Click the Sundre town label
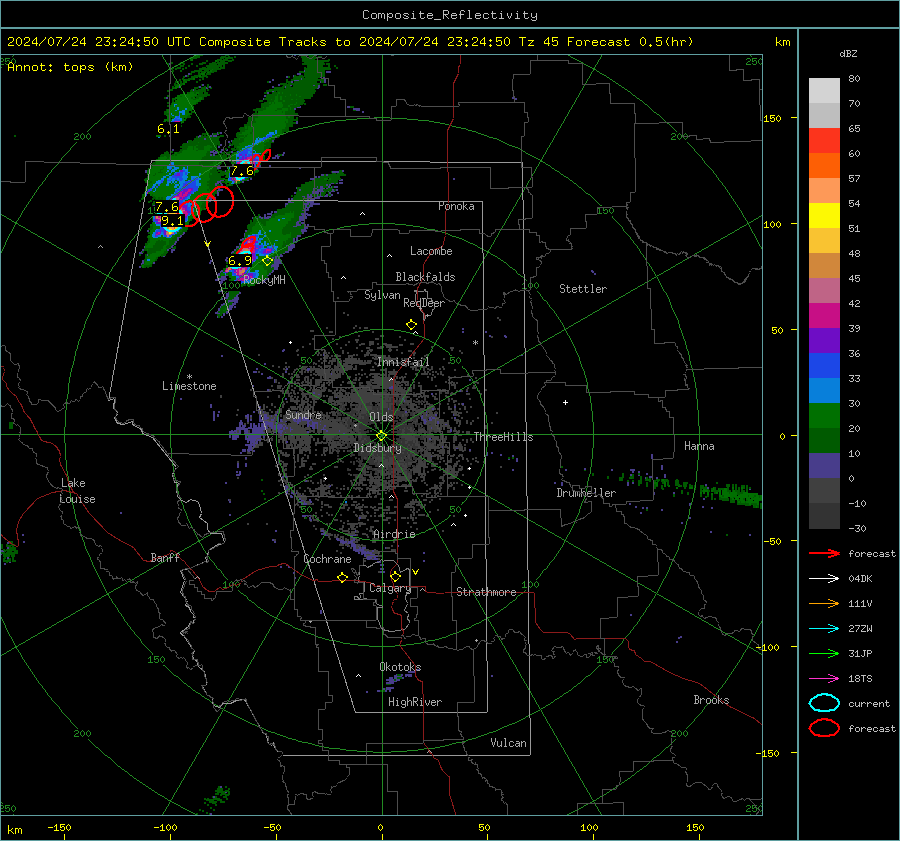900x841 pixels. [303, 415]
